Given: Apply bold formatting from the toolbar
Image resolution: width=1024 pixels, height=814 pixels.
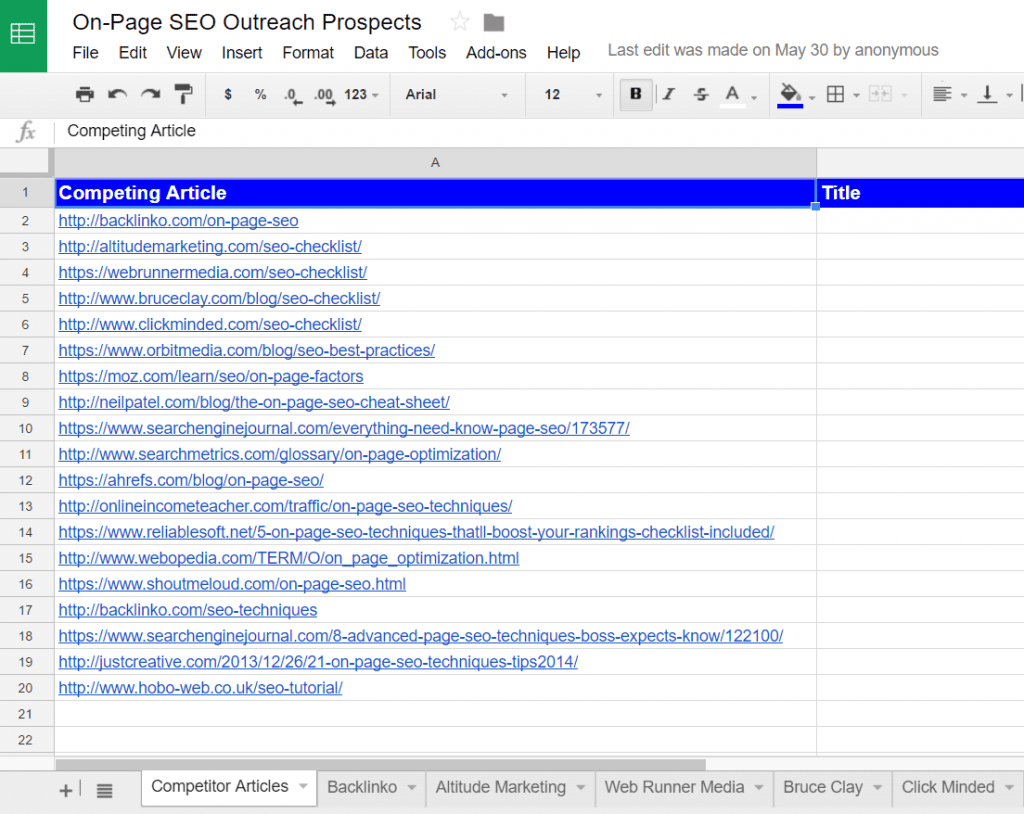Looking at the screenshot, I should pyautogui.click(x=636, y=94).
